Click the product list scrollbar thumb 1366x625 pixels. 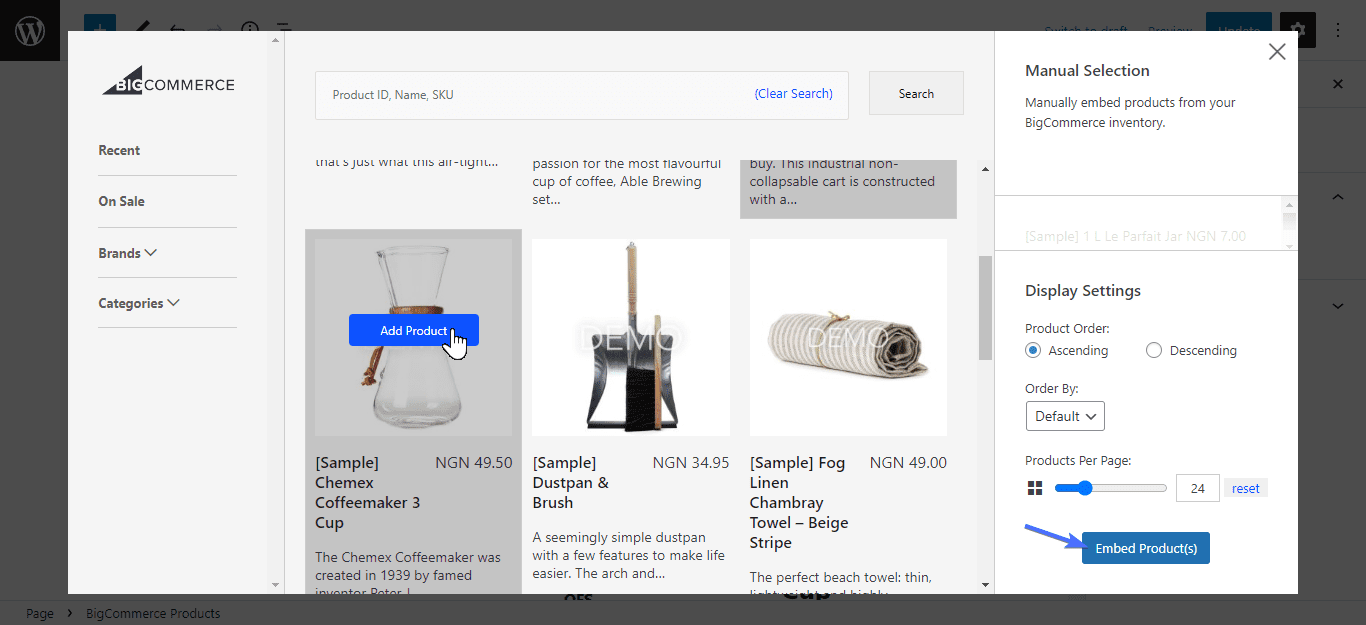985,307
